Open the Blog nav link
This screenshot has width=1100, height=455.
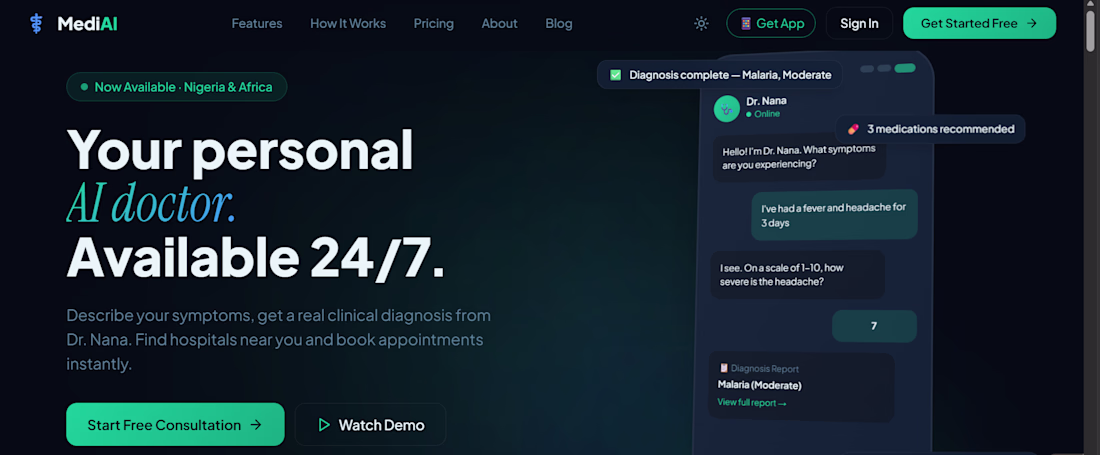pos(559,23)
